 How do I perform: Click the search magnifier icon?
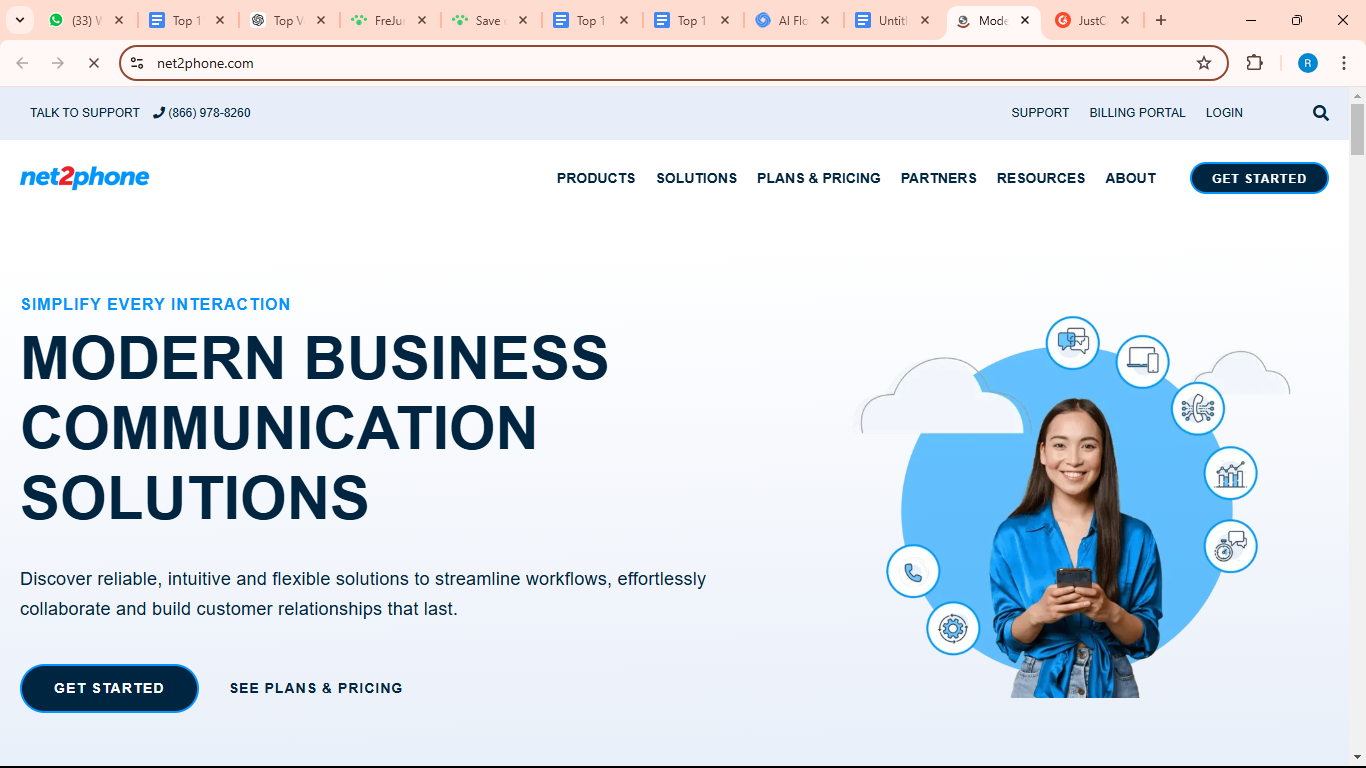1320,112
